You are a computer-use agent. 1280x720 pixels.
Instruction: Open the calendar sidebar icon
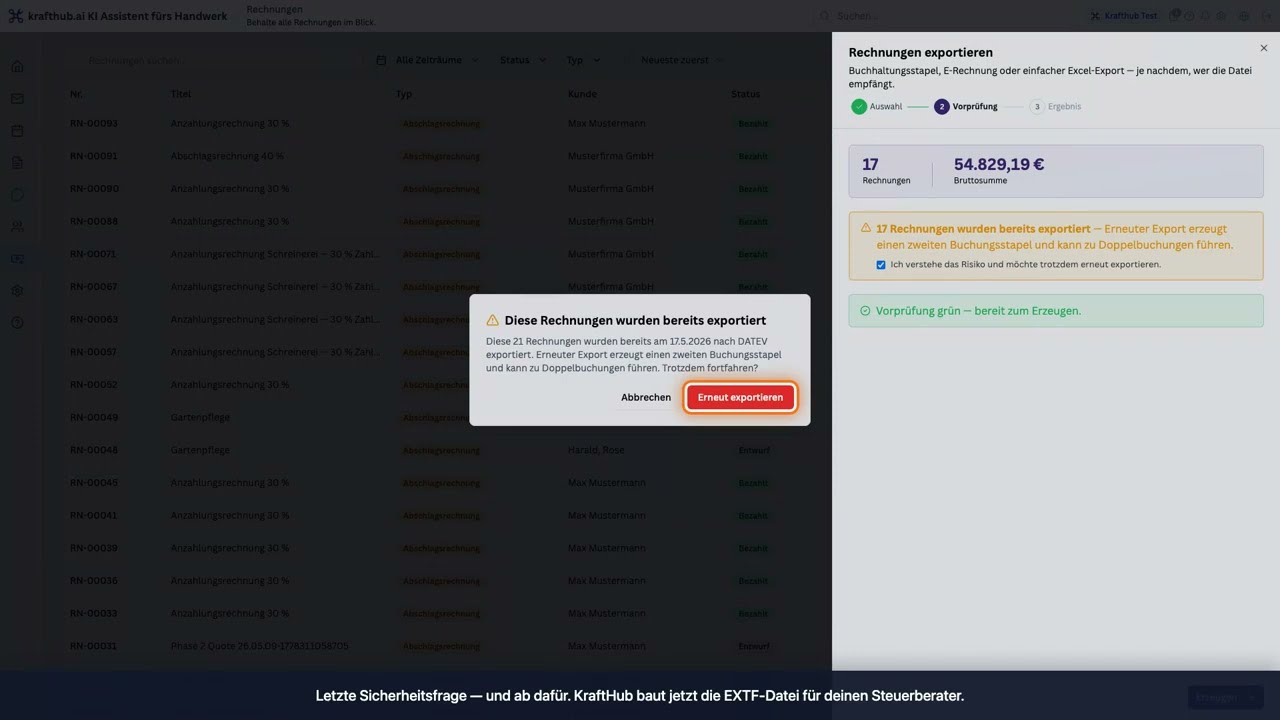click(17, 131)
